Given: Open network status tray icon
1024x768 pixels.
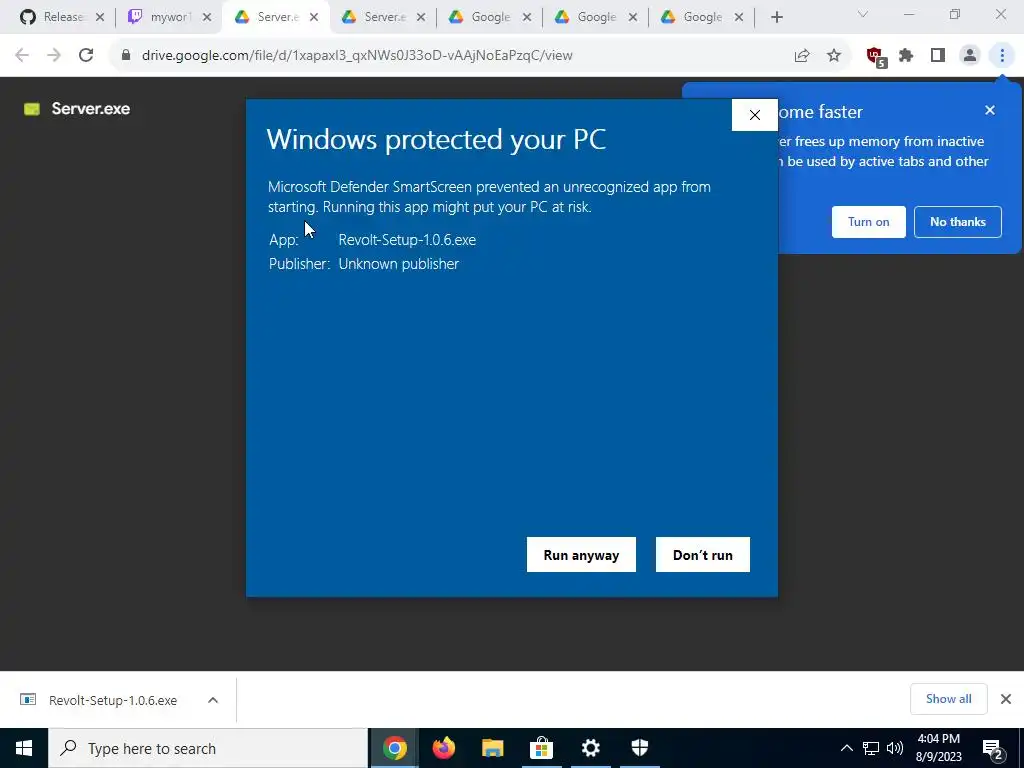Looking at the screenshot, I should coord(871,748).
